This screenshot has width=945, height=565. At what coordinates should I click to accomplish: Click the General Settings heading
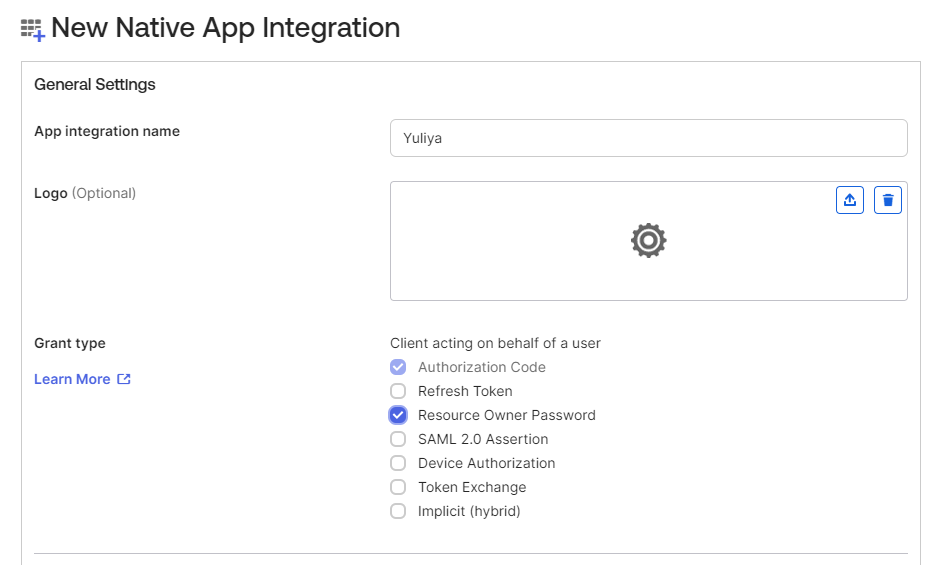pyautogui.click(x=95, y=85)
